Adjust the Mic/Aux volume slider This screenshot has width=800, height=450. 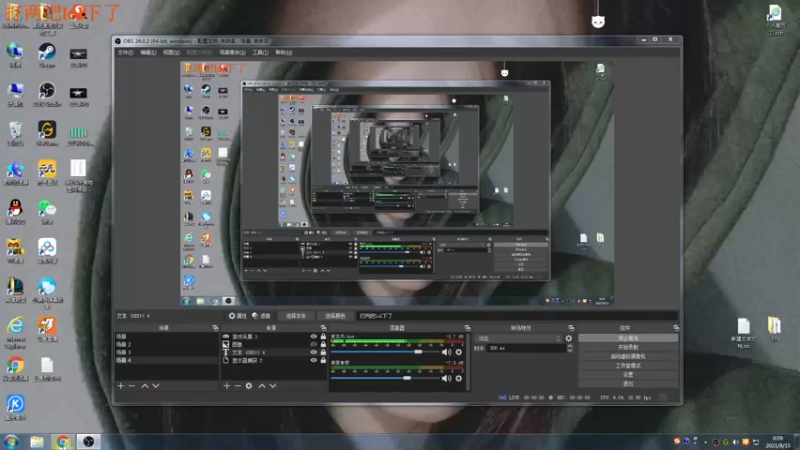384,352
